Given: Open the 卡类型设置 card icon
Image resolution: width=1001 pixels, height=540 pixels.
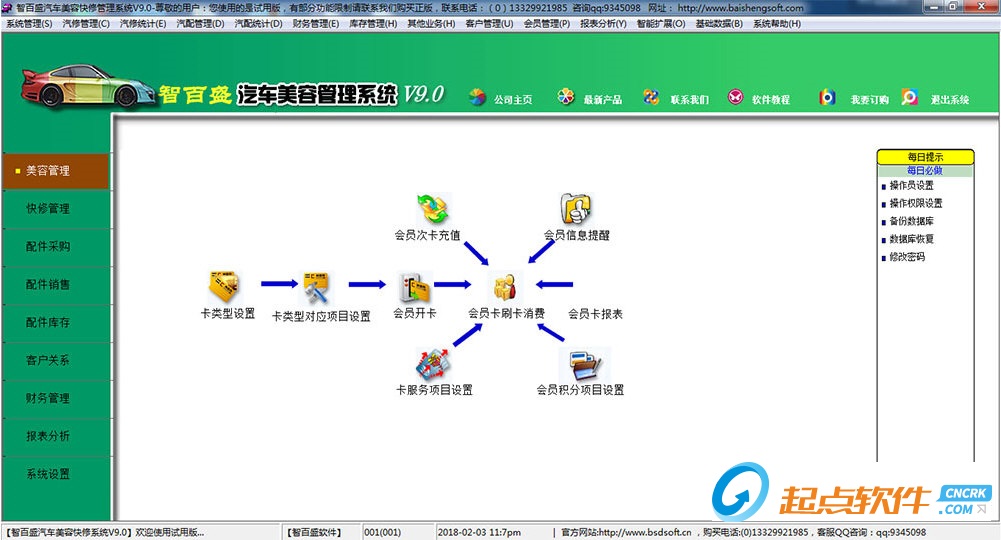Looking at the screenshot, I should 224,286.
